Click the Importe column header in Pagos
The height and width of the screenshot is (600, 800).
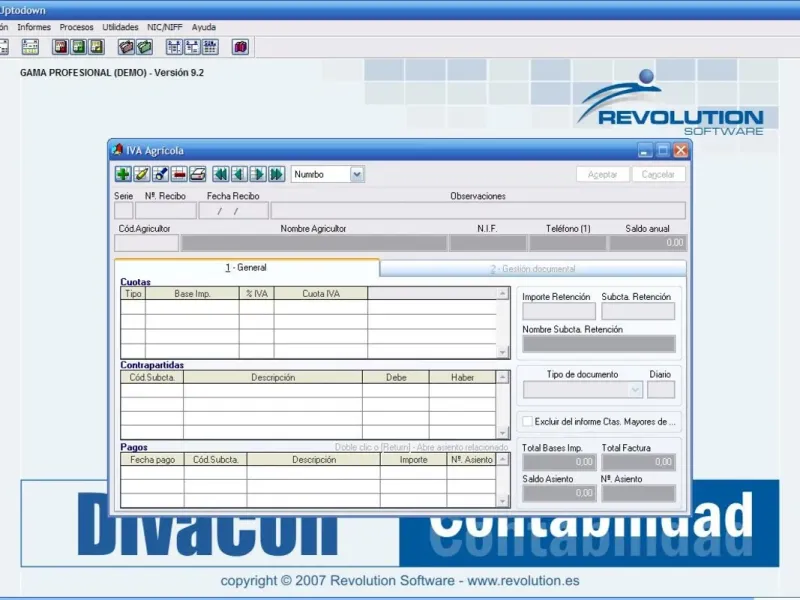click(x=413, y=460)
